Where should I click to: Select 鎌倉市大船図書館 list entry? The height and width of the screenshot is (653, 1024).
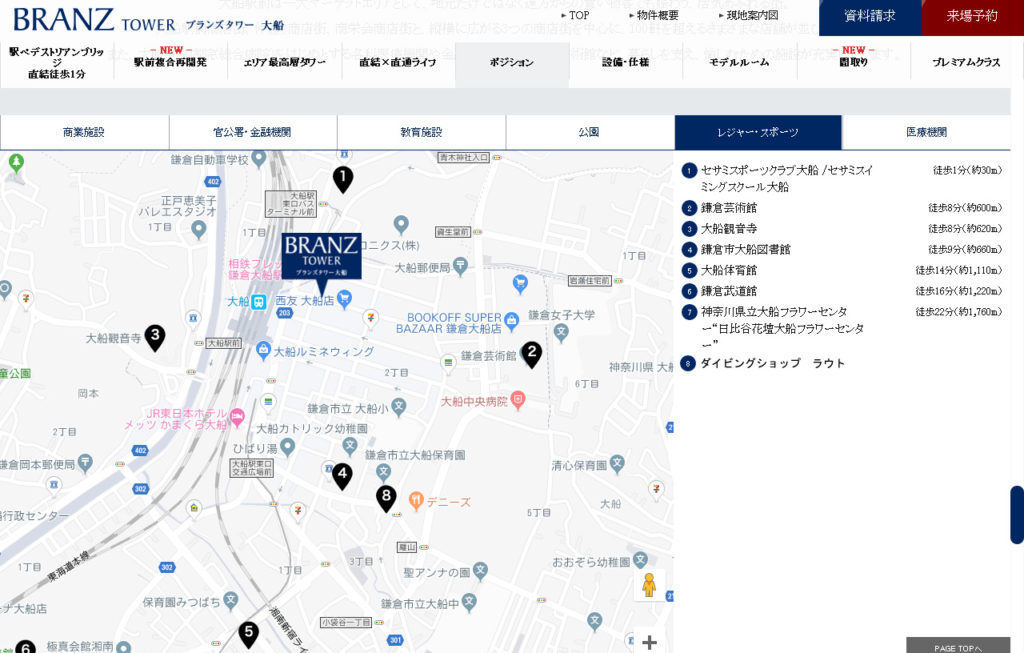point(842,249)
